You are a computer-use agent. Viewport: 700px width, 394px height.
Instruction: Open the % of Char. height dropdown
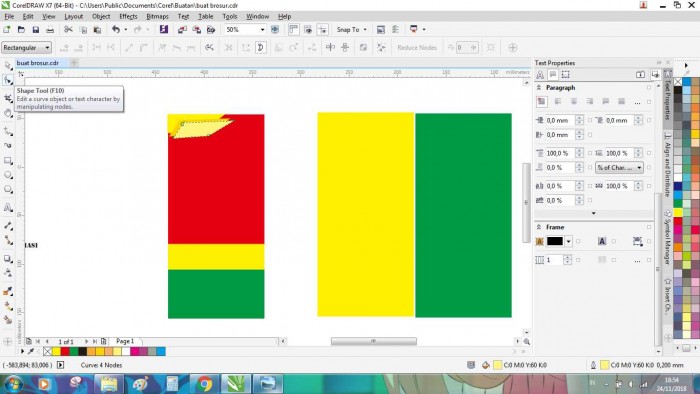pos(619,167)
